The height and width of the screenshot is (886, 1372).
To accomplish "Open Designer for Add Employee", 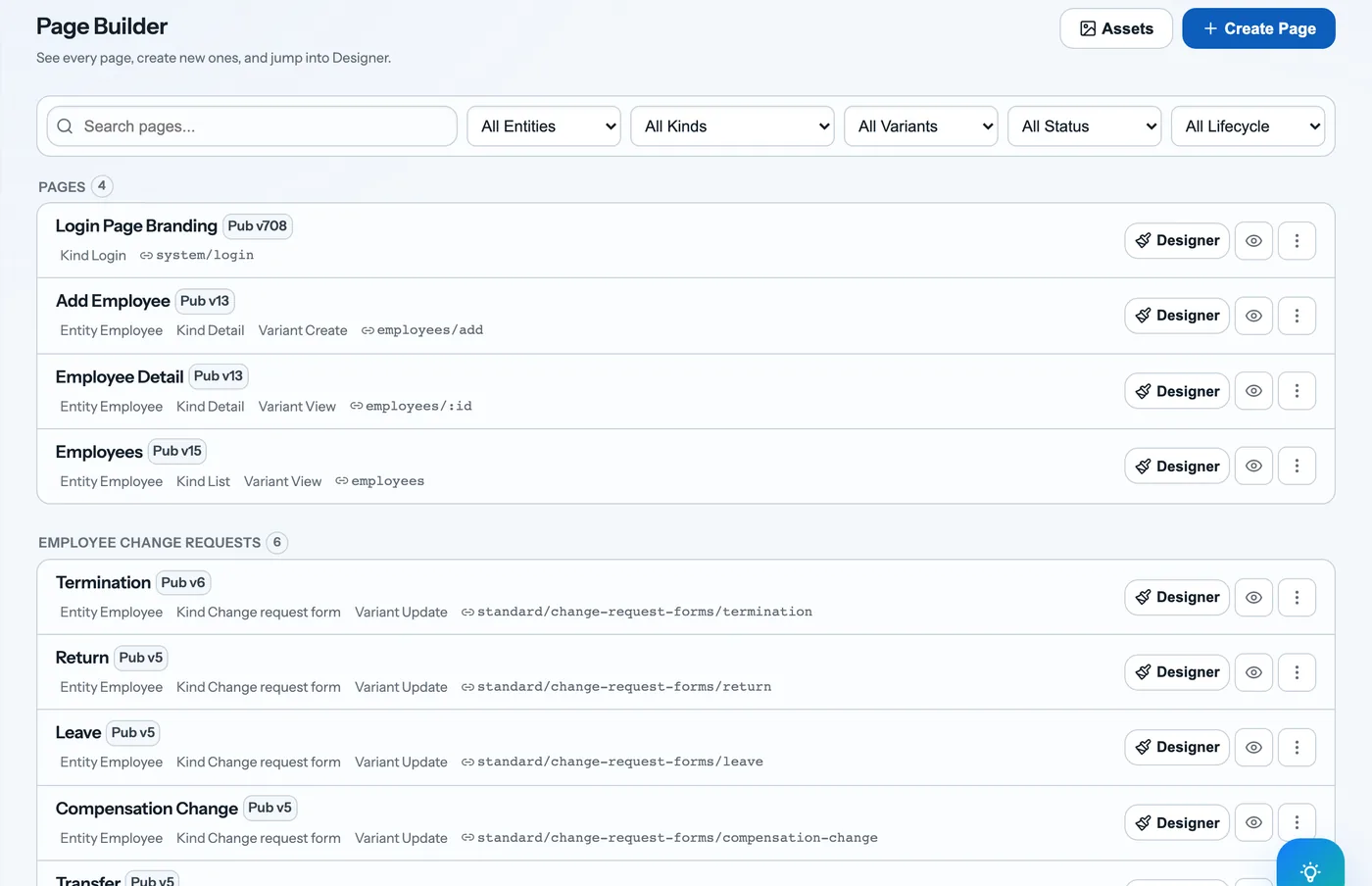I will click(1177, 316).
